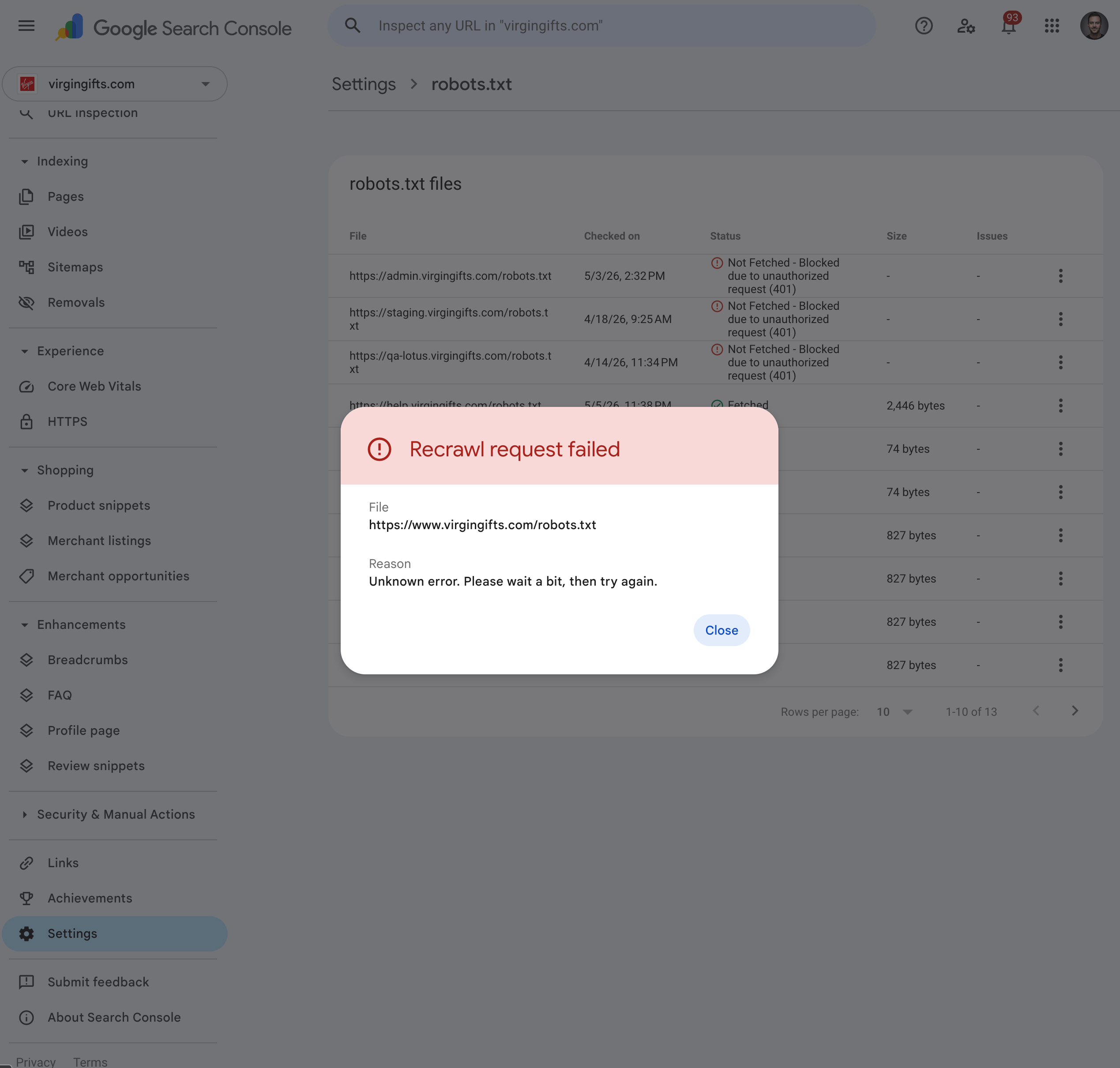Click the Status column header

(x=725, y=236)
